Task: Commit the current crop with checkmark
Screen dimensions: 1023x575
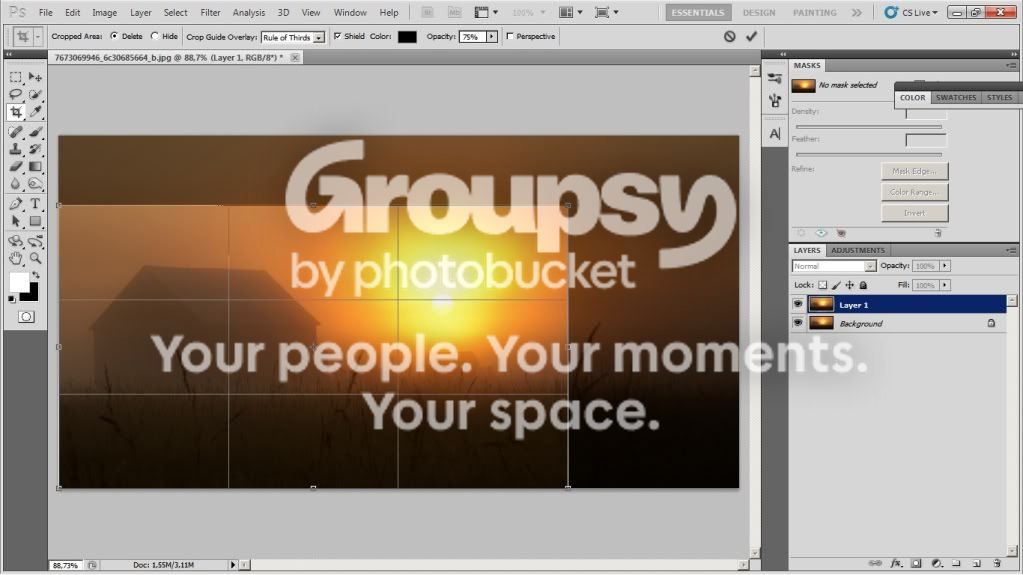Action: pyautogui.click(x=752, y=37)
